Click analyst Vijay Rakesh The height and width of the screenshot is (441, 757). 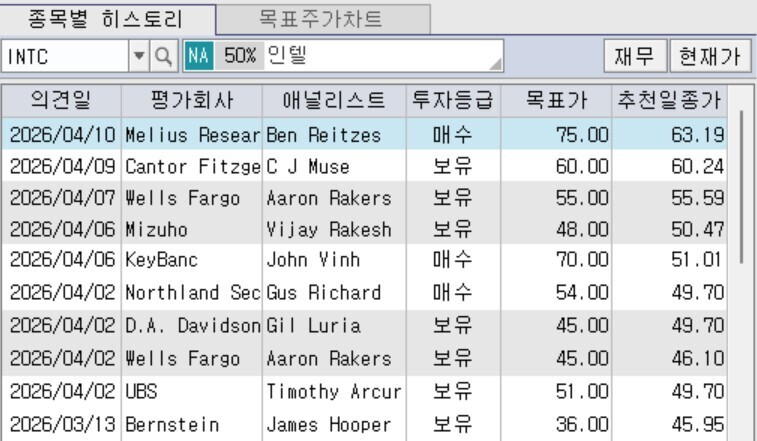(x=329, y=229)
